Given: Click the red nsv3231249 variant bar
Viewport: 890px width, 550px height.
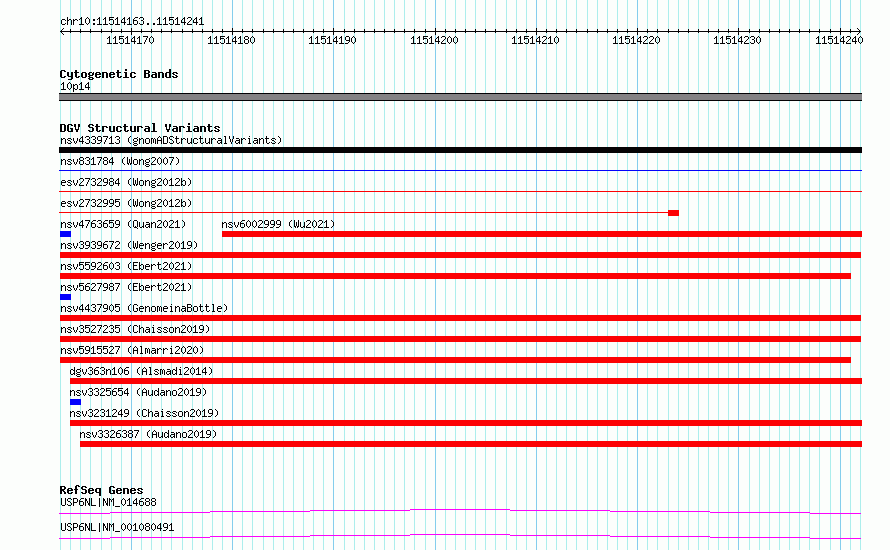Looking at the screenshot, I should click(466, 423).
